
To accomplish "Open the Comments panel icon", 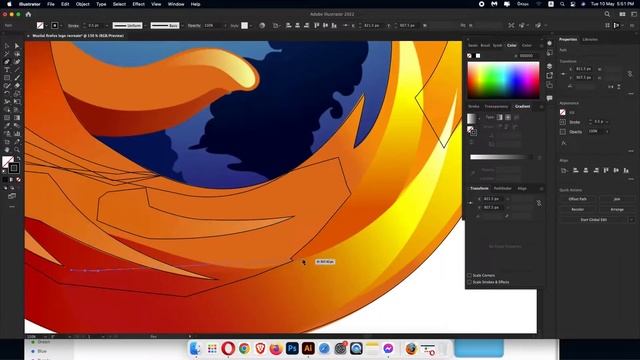I will pyautogui.click(x=550, y=98).
